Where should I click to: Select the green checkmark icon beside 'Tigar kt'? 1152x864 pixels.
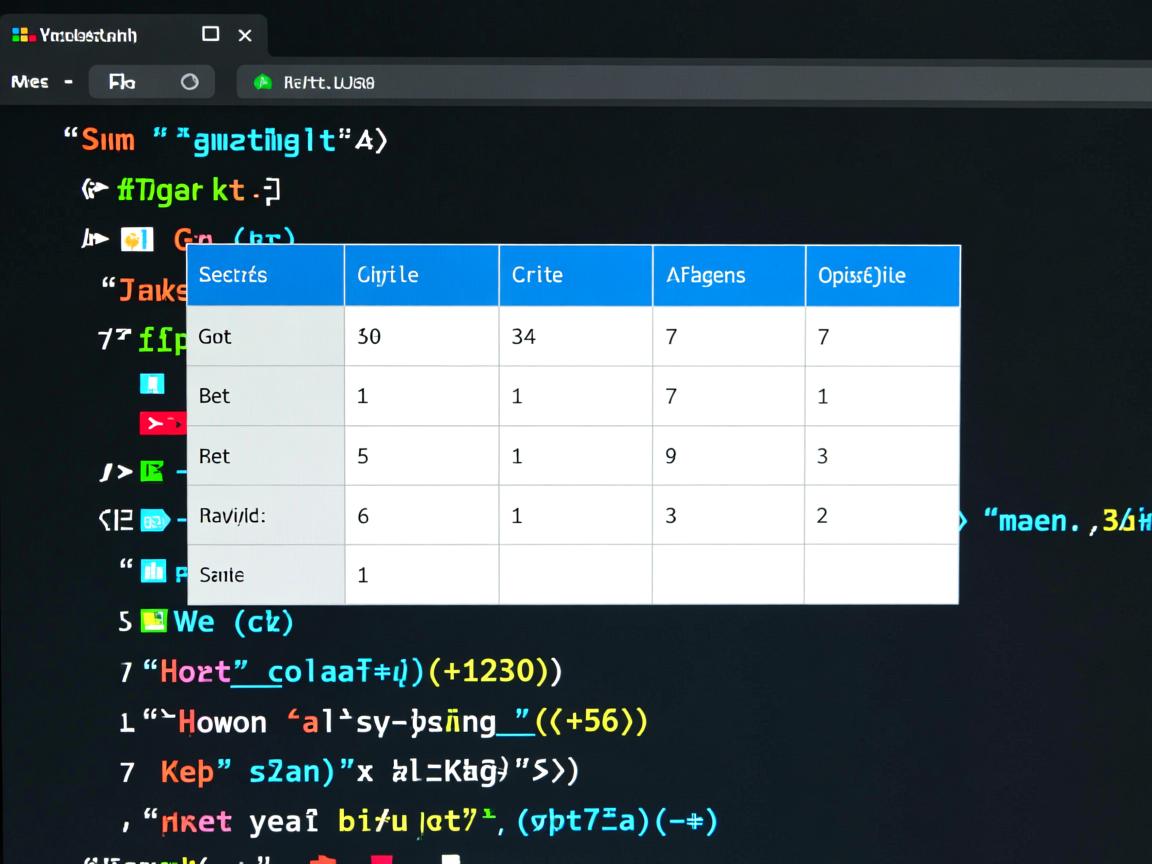(93, 190)
